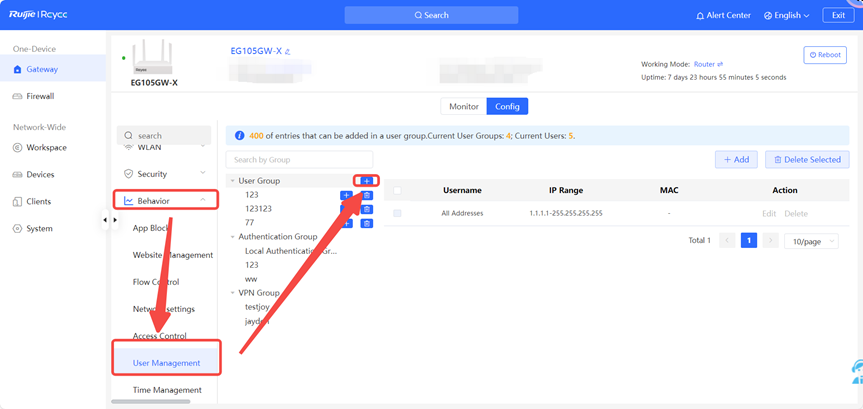Switch working mode icon beside Router

[720, 64]
